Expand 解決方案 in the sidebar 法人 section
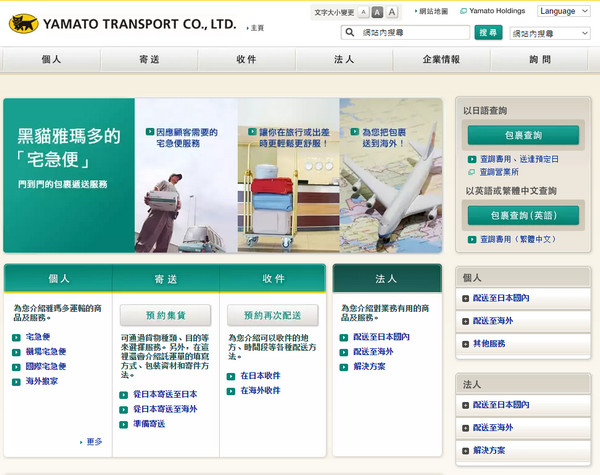600x475 pixels. [x=523, y=451]
